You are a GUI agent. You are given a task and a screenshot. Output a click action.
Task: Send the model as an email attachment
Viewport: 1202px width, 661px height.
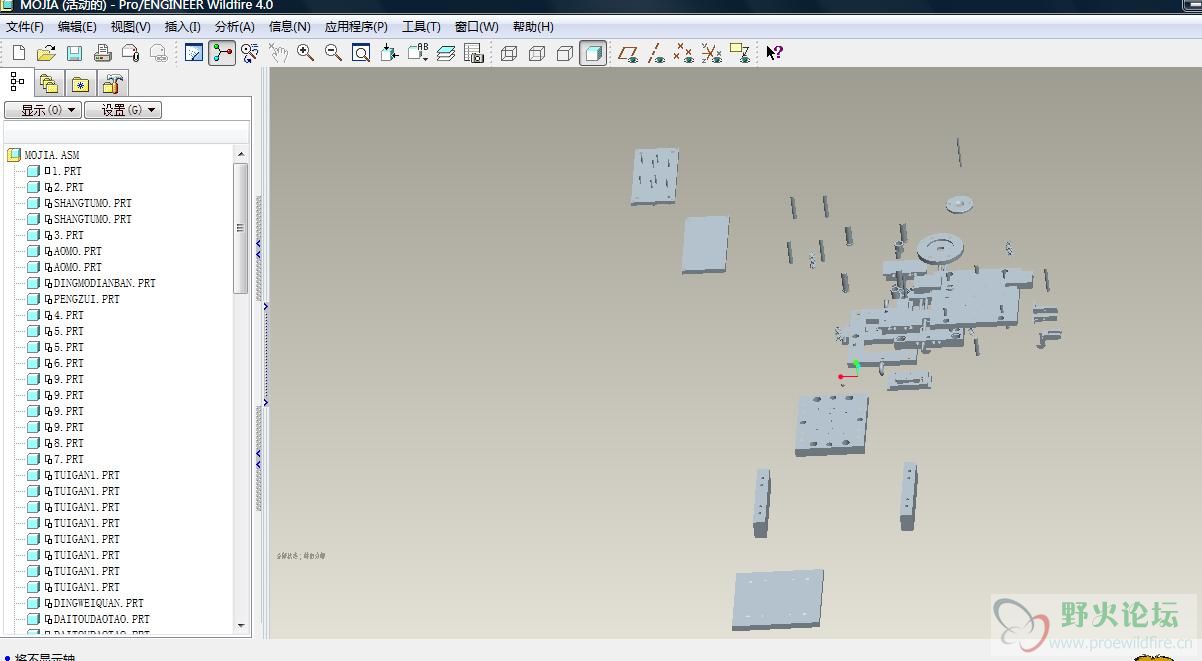(x=130, y=53)
